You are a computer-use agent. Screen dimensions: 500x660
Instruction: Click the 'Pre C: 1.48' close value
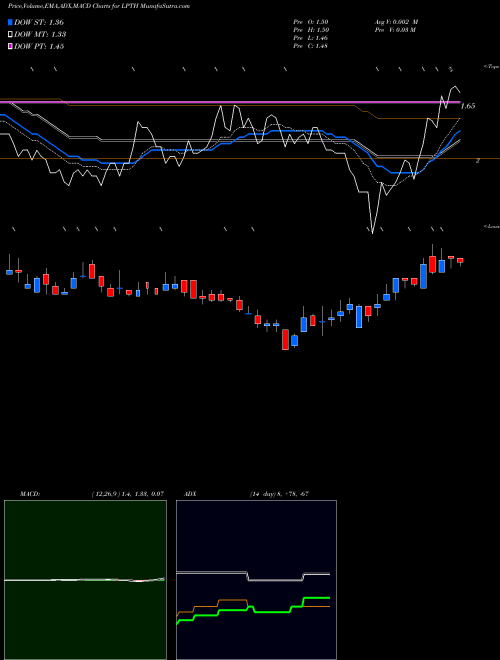coord(311,46)
